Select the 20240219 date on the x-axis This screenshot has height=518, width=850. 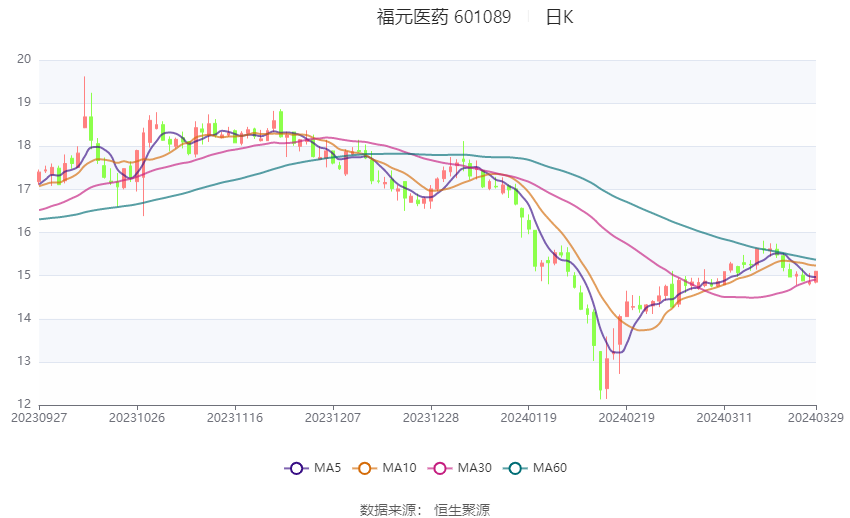pos(627,417)
